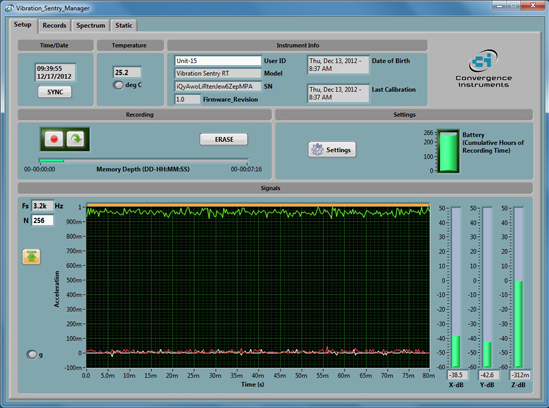549x408 pixels.
Task: Click the Instrument Info section header
Action: (297, 45)
